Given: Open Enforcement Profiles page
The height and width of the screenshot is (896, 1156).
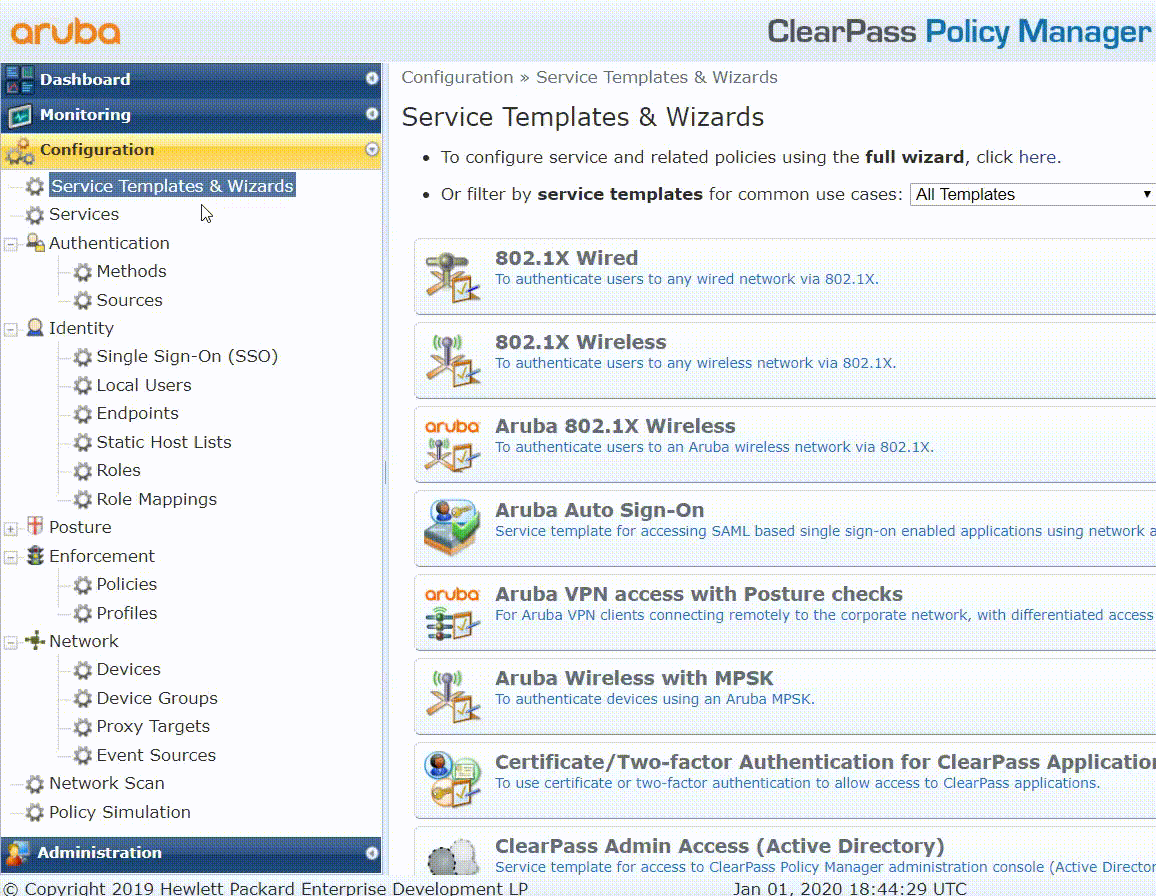Looking at the screenshot, I should pyautogui.click(x=127, y=613).
